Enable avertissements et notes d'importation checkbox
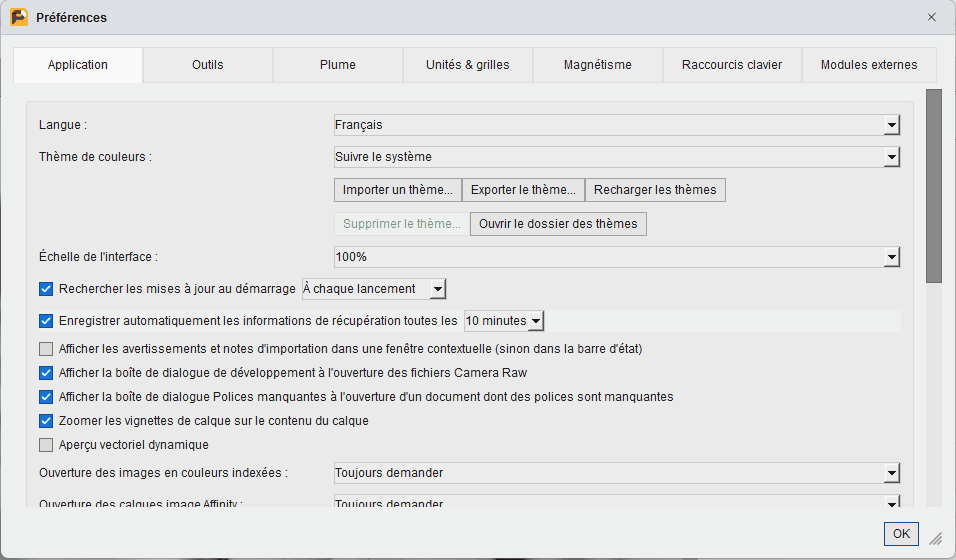Image resolution: width=956 pixels, height=560 pixels. [x=46, y=349]
